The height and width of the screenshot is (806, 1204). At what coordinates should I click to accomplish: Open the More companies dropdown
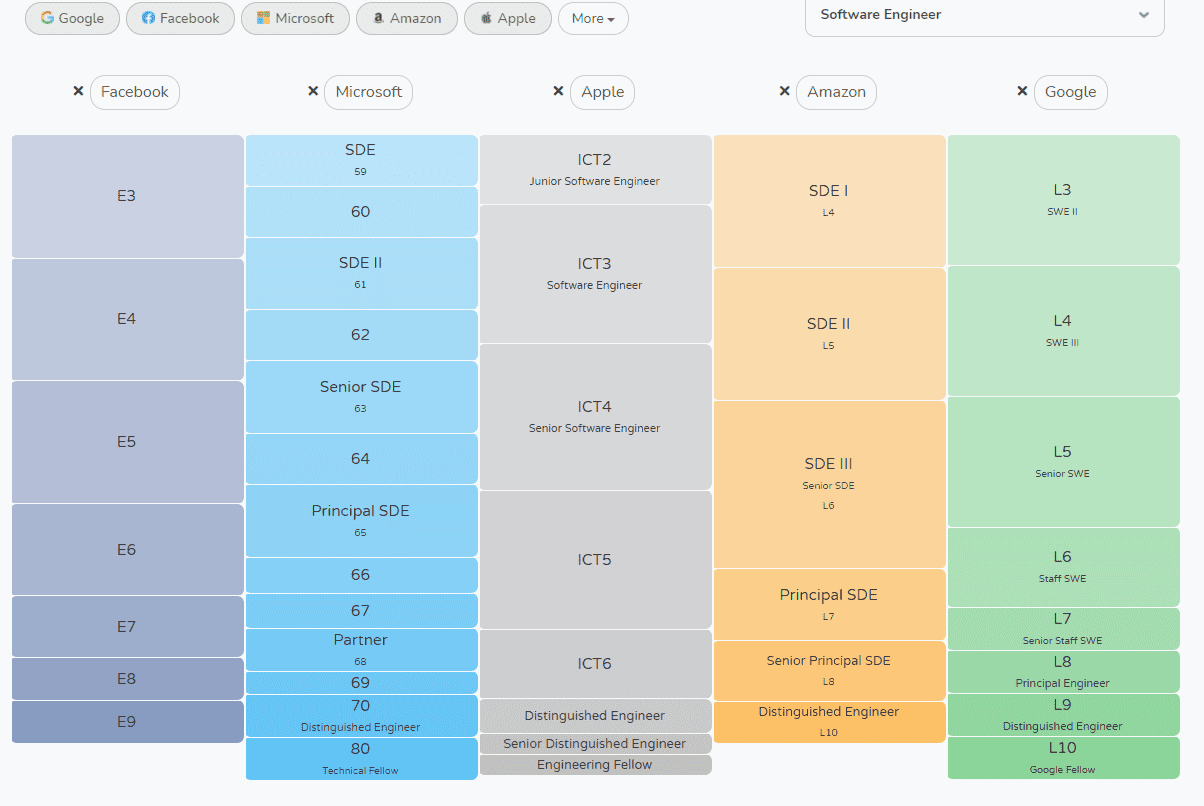(593, 18)
